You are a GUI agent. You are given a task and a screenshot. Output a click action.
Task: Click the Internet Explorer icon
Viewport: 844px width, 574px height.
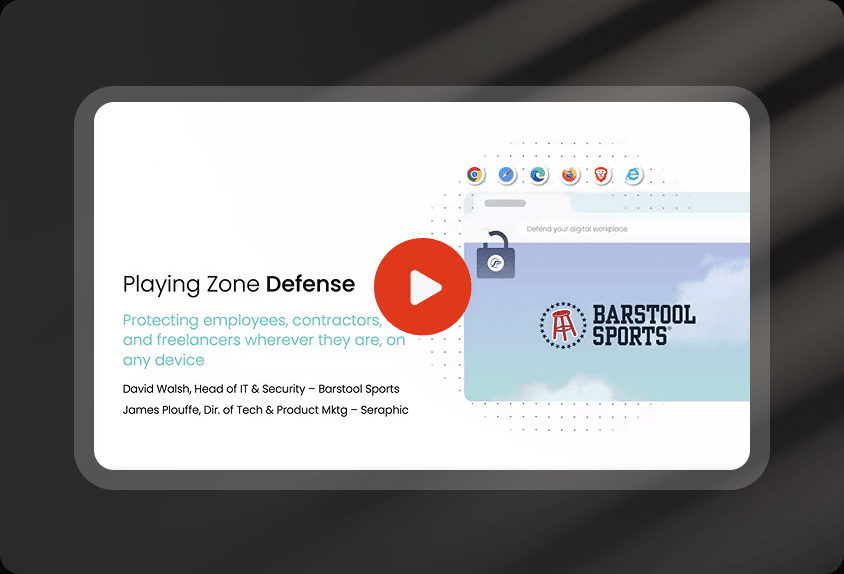point(633,175)
